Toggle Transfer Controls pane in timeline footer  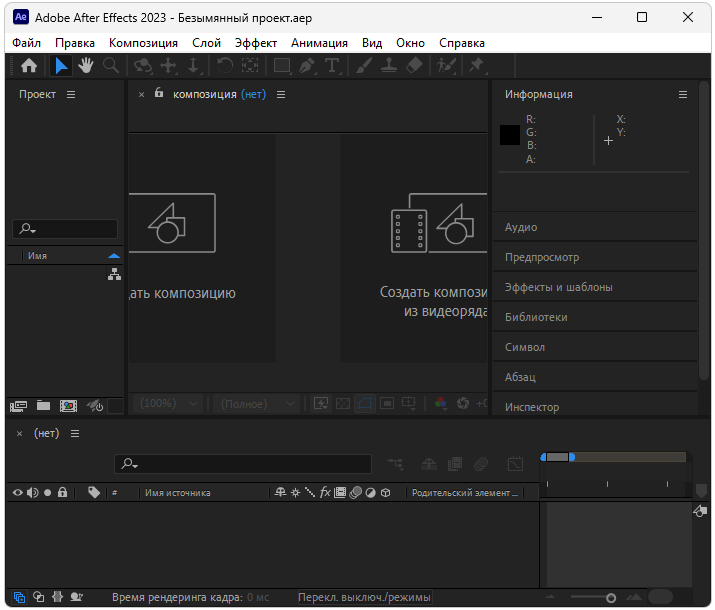click(x=39, y=597)
